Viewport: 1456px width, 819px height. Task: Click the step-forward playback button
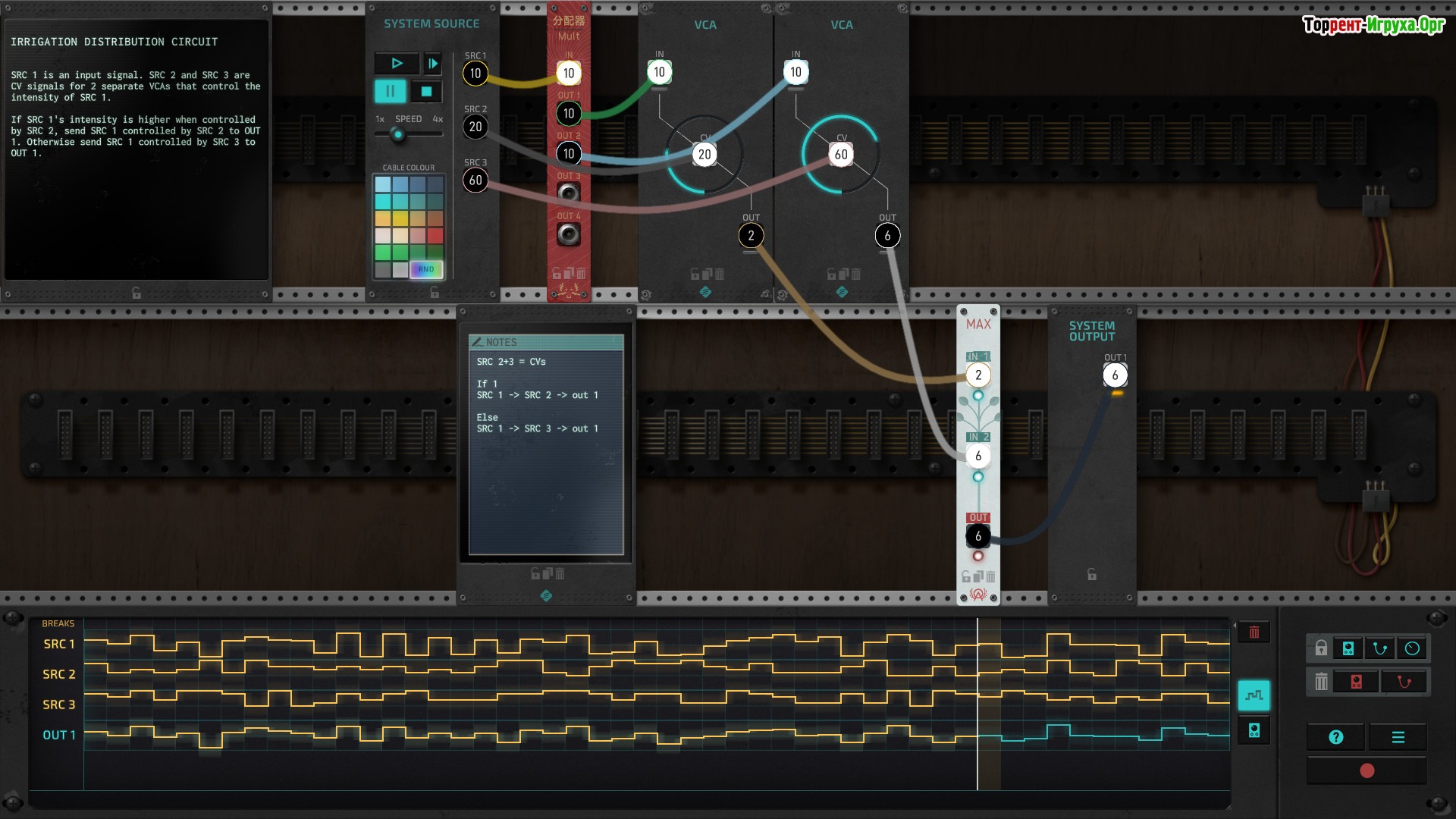(432, 64)
